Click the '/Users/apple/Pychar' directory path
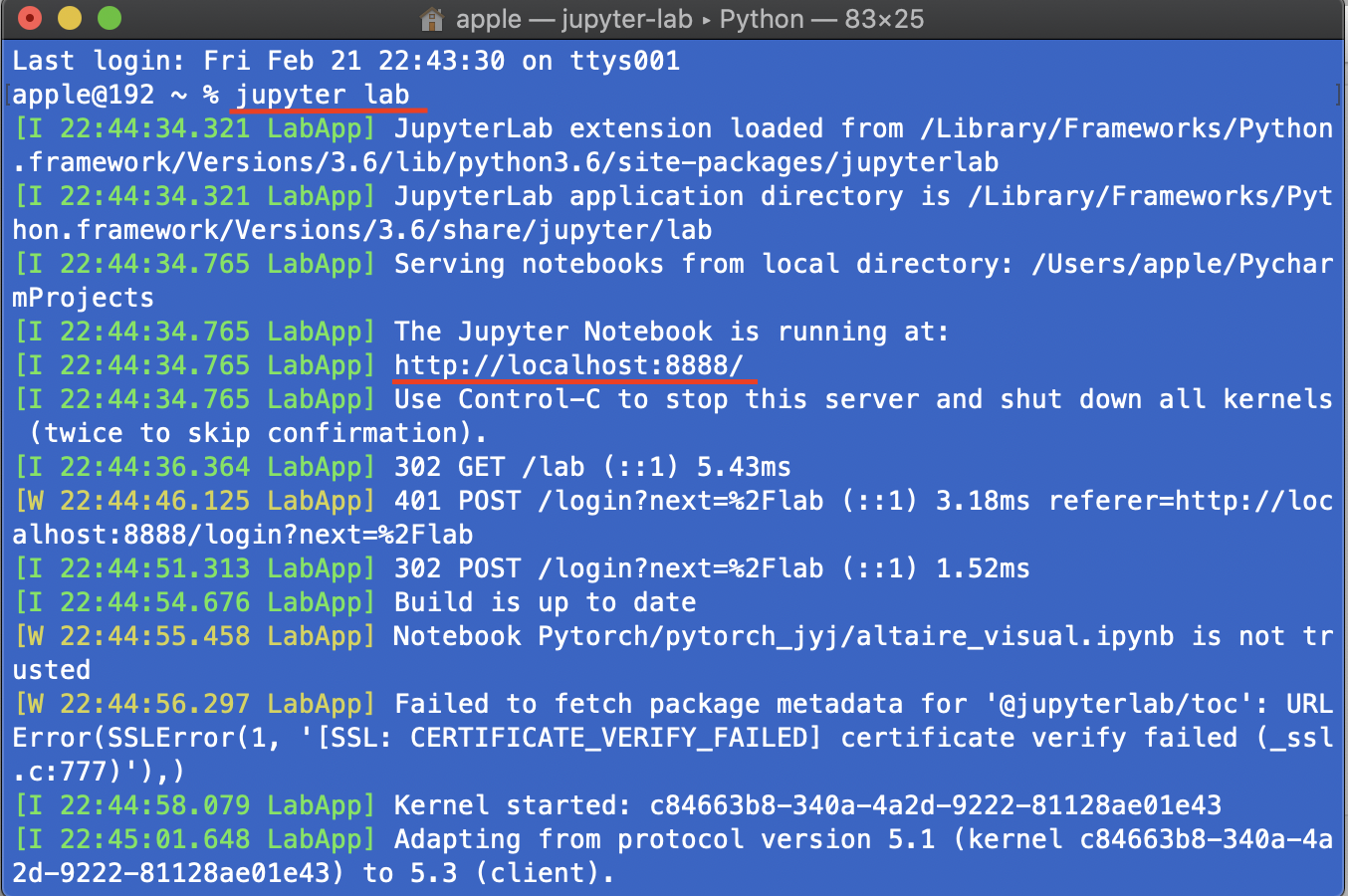The image size is (1348, 896). pyautogui.click(x=1182, y=264)
